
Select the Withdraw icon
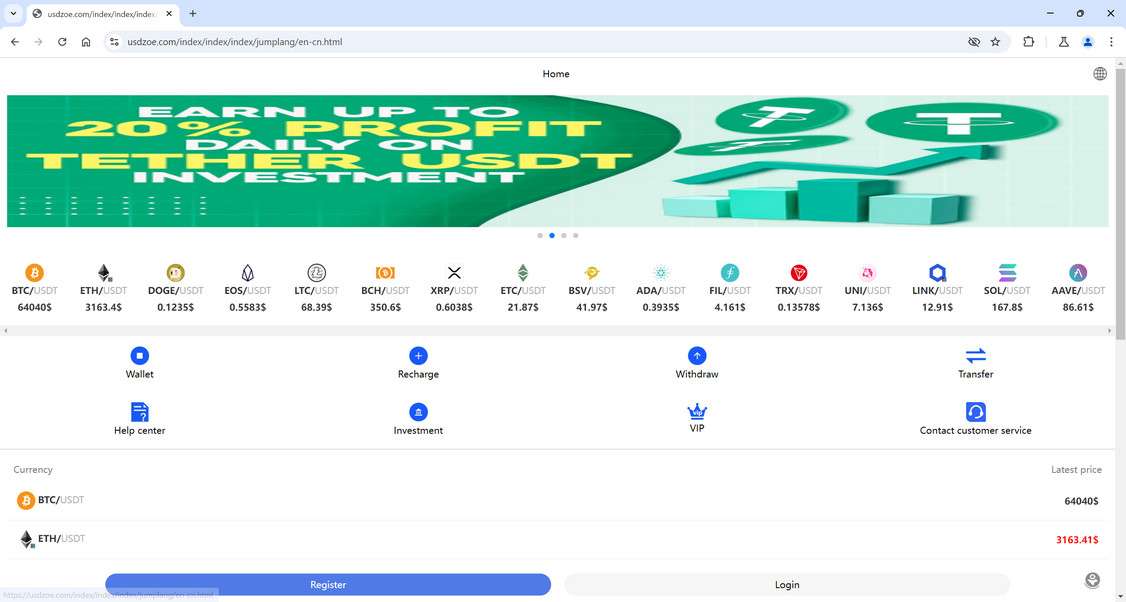click(x=697, y=356)
